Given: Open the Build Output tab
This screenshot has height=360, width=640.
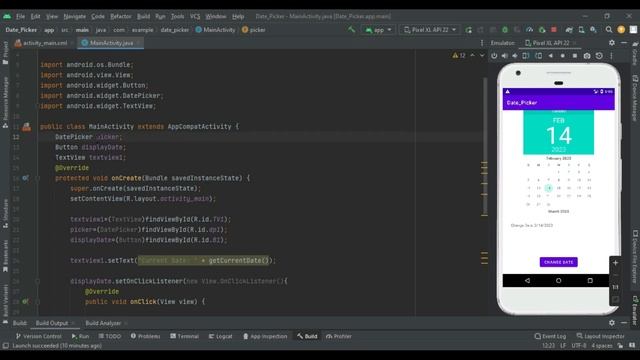Looking at the screenshot, I should point(52,323).
